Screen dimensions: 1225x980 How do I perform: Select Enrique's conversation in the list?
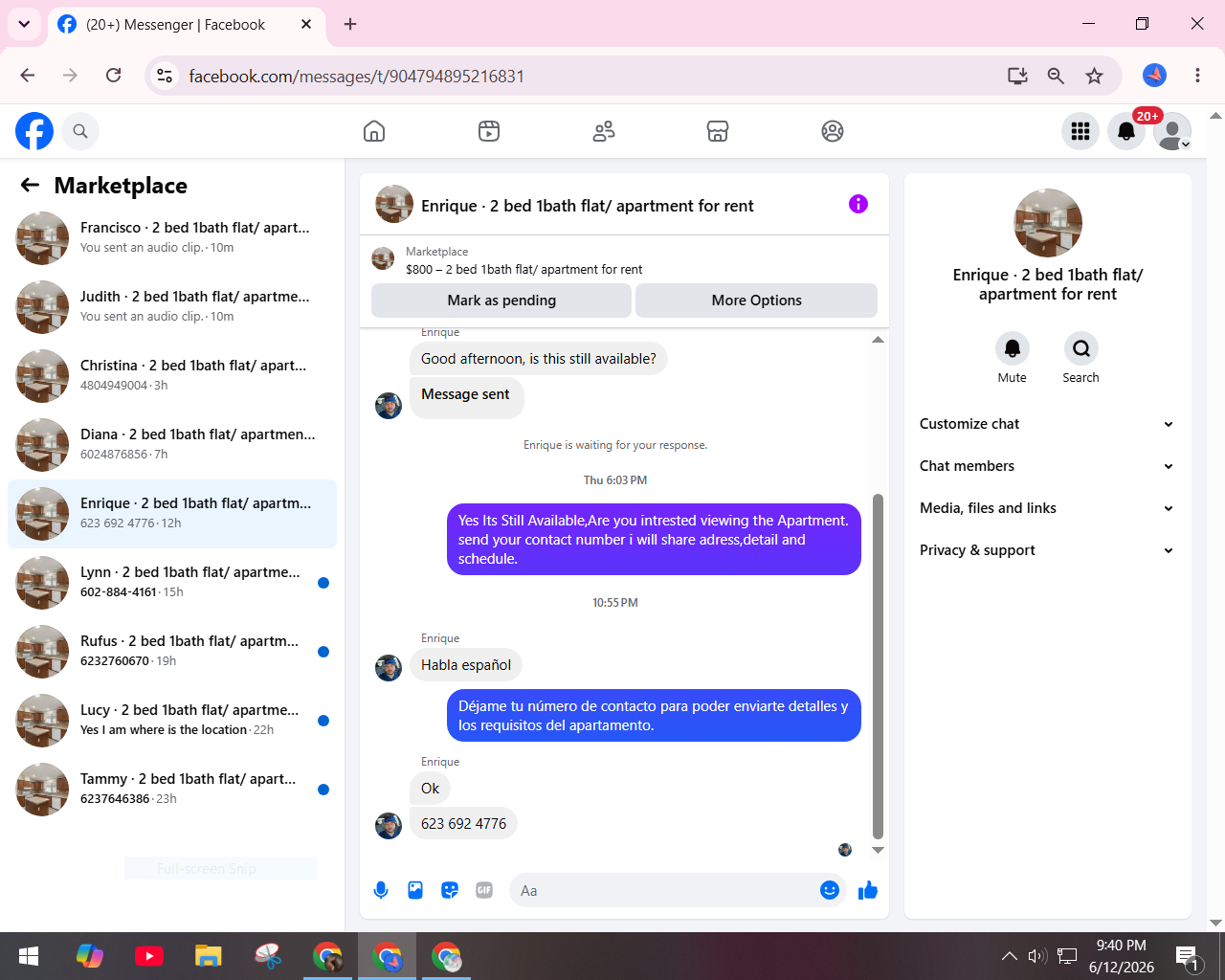click(172, 514)
